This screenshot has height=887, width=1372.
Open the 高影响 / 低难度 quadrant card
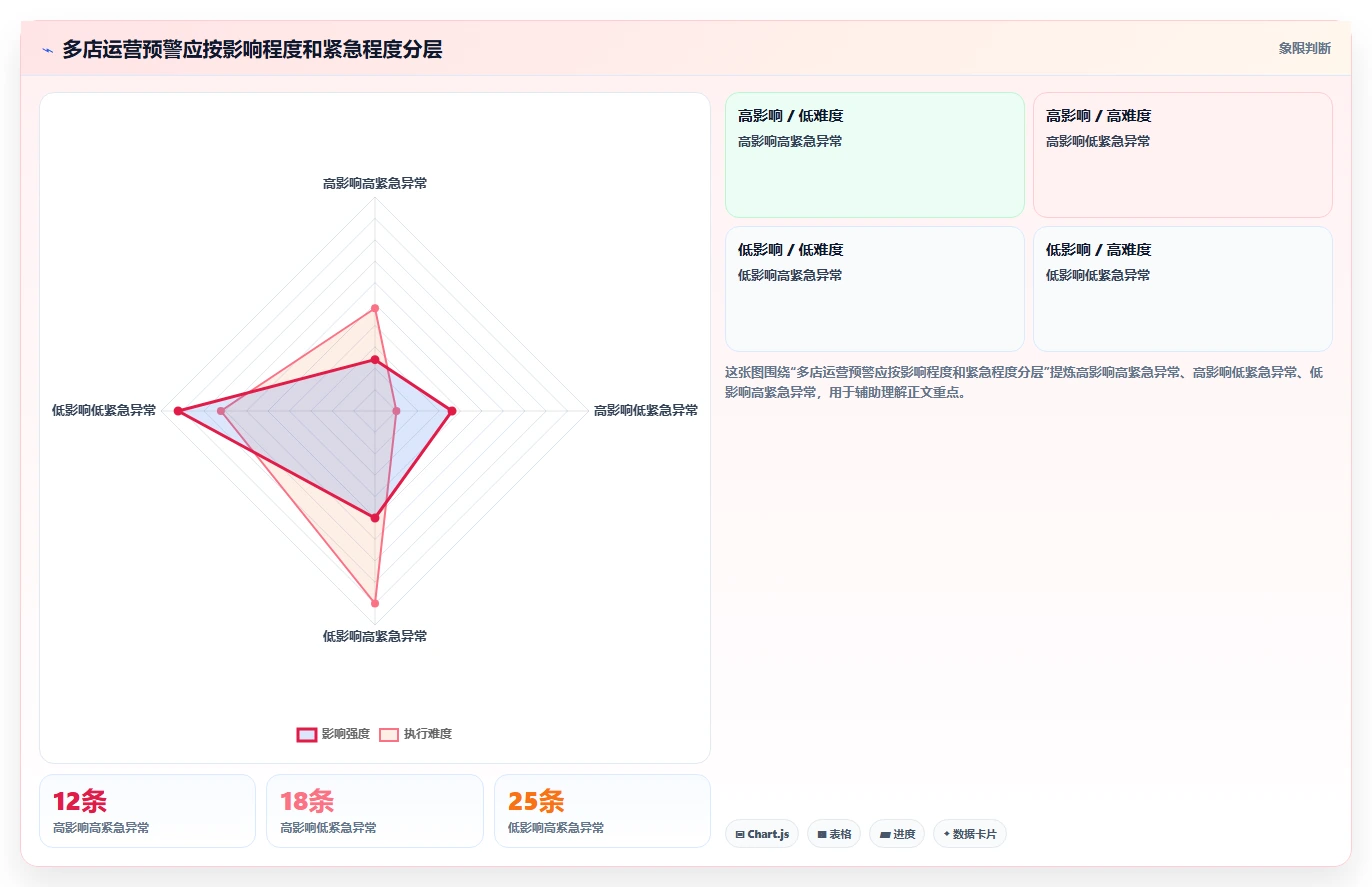pyautogui.click(x=875, y=155)
